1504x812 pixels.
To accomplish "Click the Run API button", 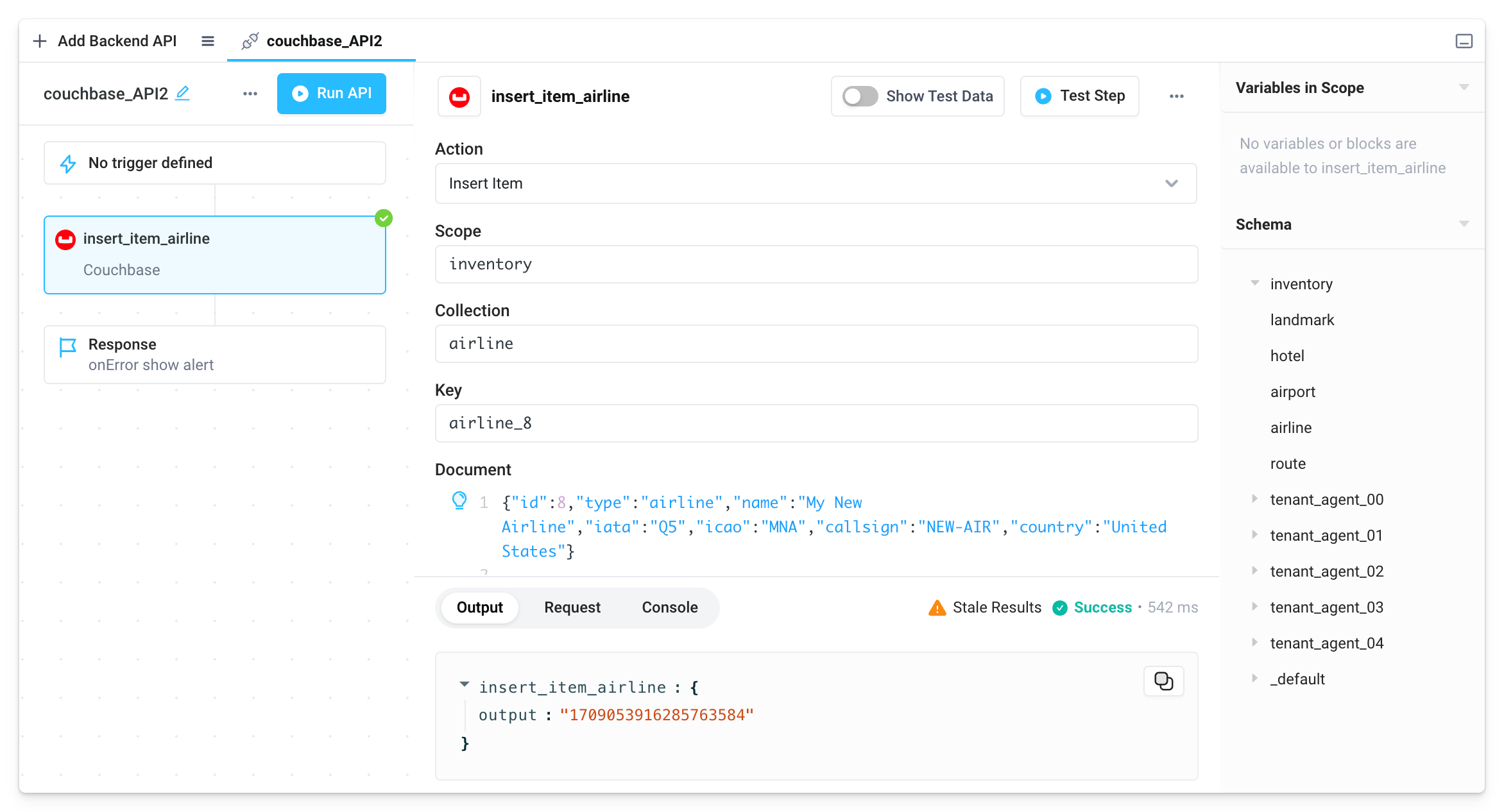I will 331,93.
